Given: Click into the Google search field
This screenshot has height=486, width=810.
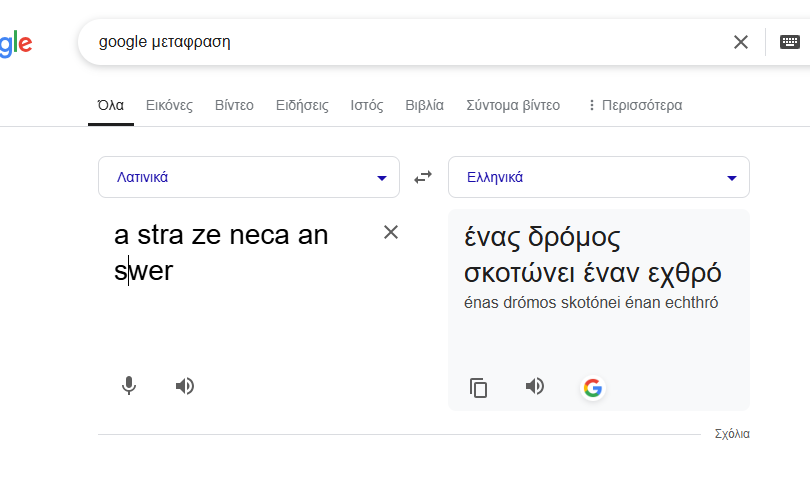Looking at the screenshot, I should 400,42.
